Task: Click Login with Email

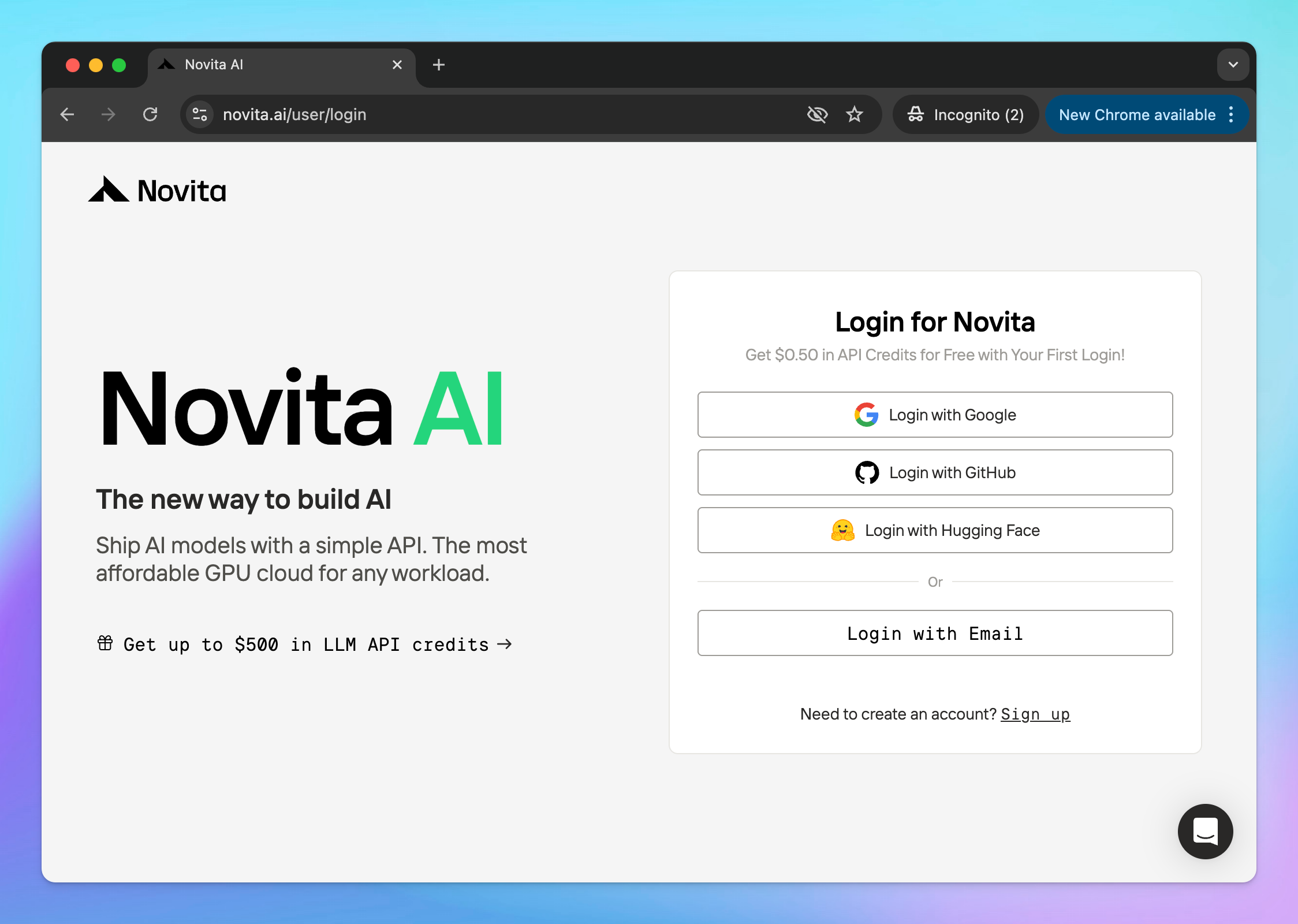Action: 935,633
